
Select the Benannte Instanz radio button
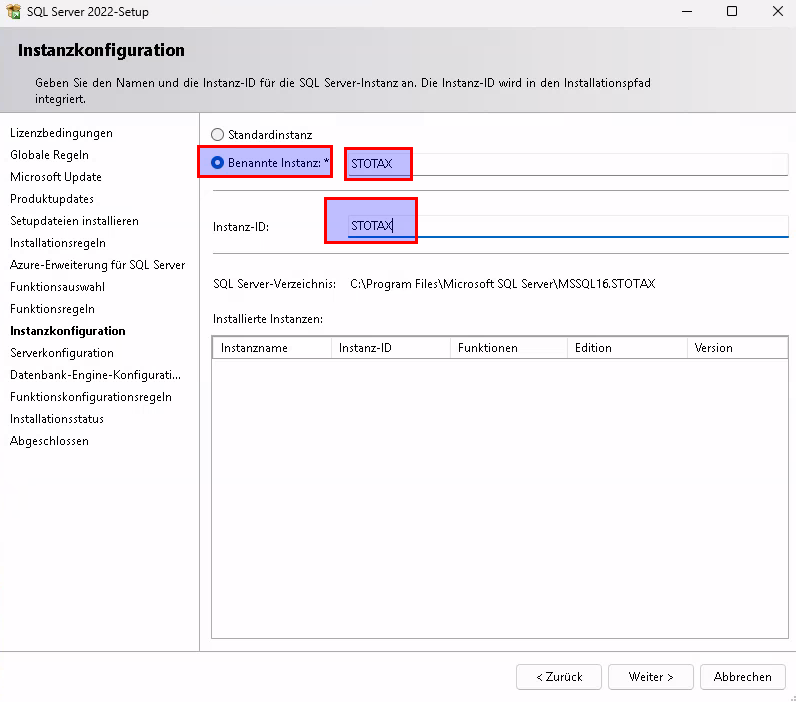click(218, 163)
